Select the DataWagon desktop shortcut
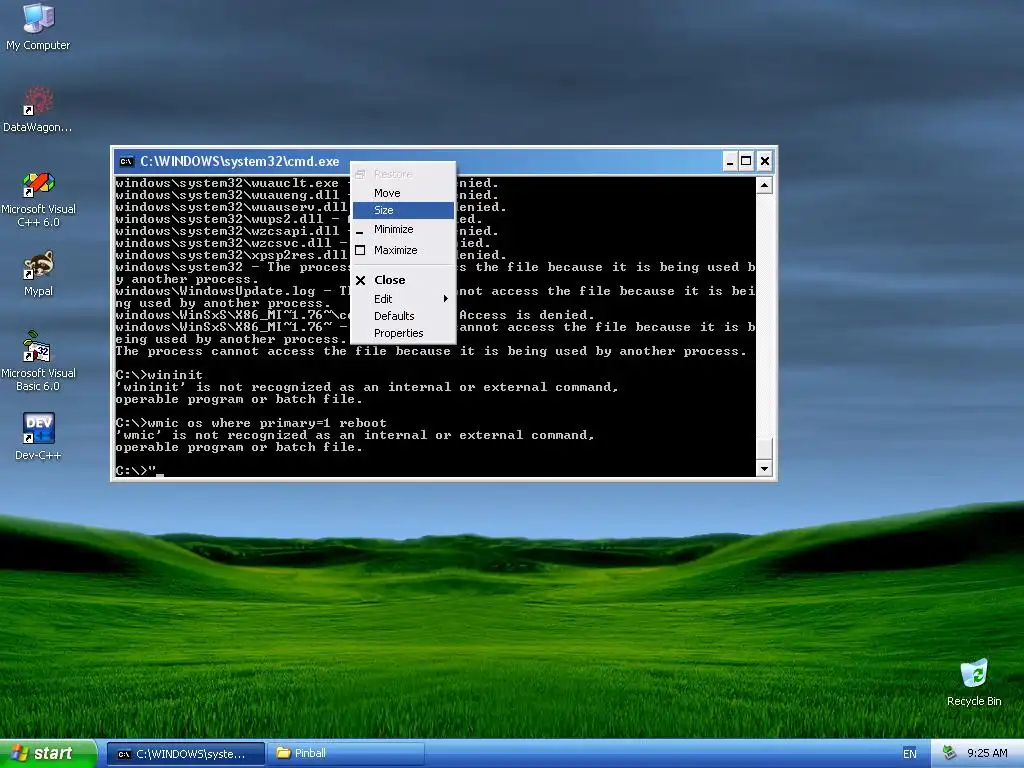This screenshot has width=1024, height=768. 38,110
